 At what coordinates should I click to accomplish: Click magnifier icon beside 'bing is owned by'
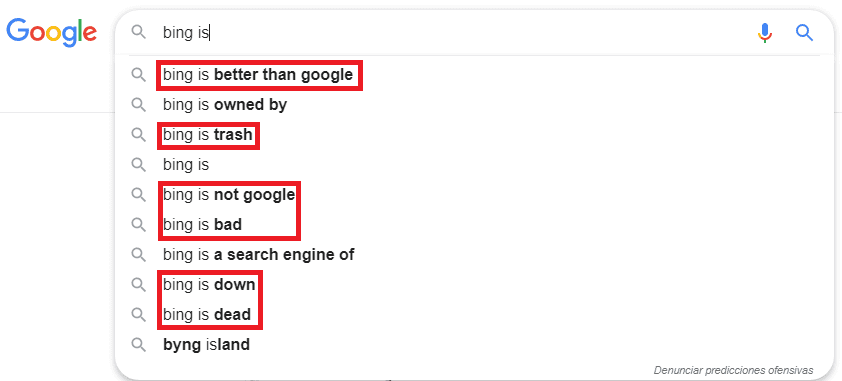pyautogui.click(x=139, y=105)
